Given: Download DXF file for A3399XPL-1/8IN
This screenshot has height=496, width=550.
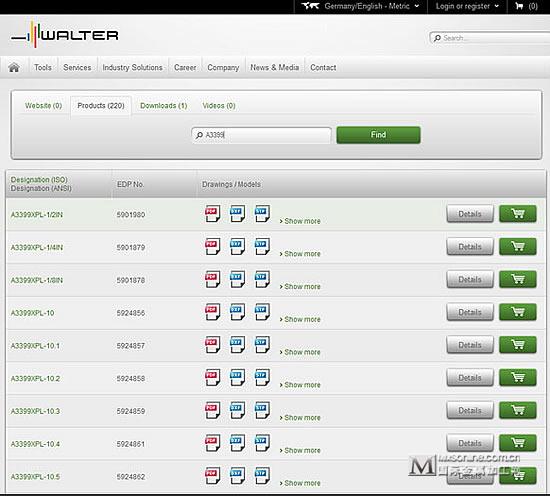Looking at the screenshot, I should point(237,279).
